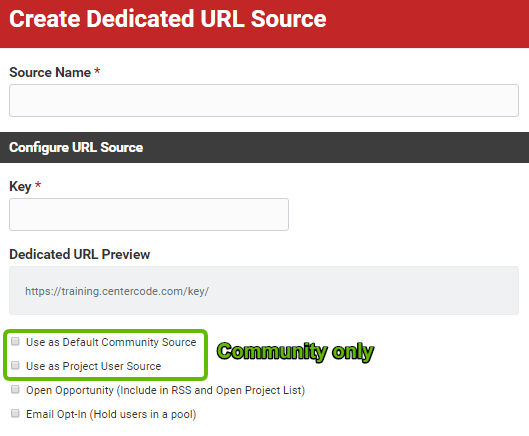Click the Source Name field label
529x436 pixels.
50,73
